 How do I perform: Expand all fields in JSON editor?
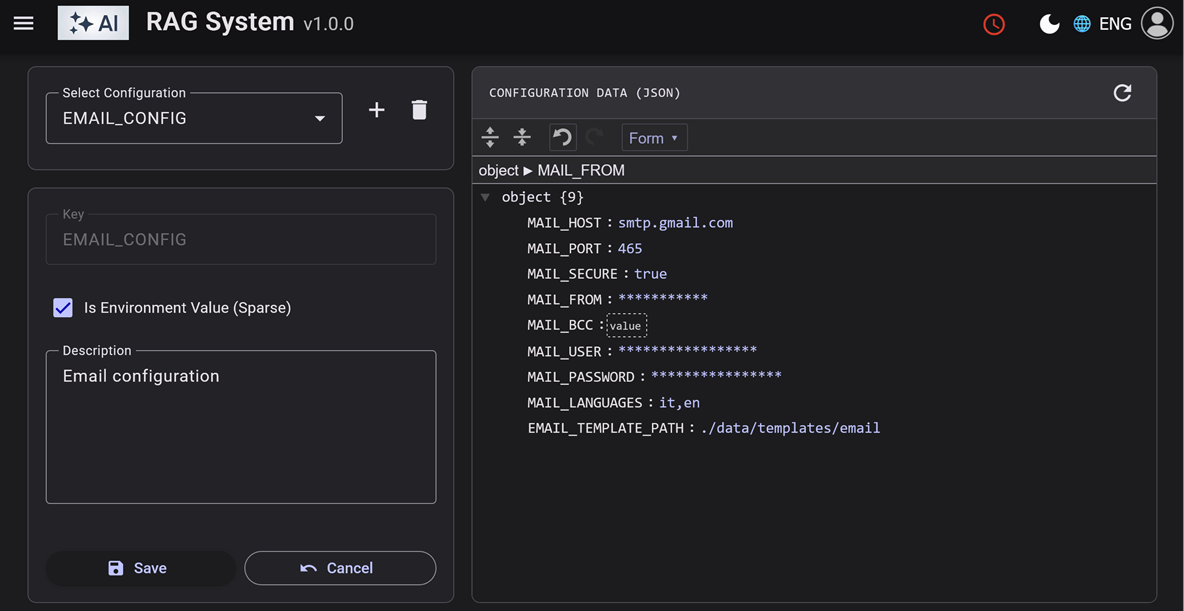click(490, 138)
